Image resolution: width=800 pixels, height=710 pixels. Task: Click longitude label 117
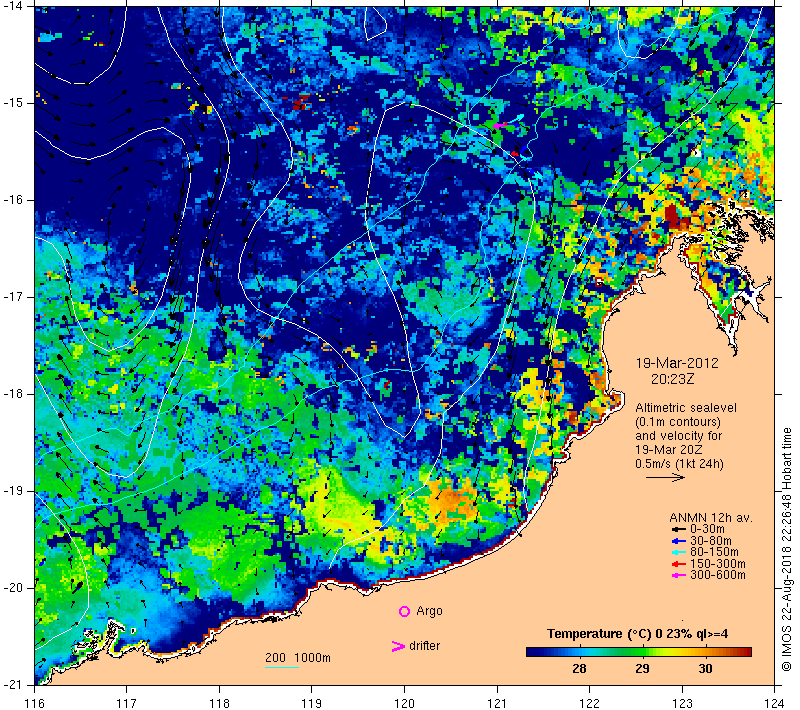[x=127, y=703]
